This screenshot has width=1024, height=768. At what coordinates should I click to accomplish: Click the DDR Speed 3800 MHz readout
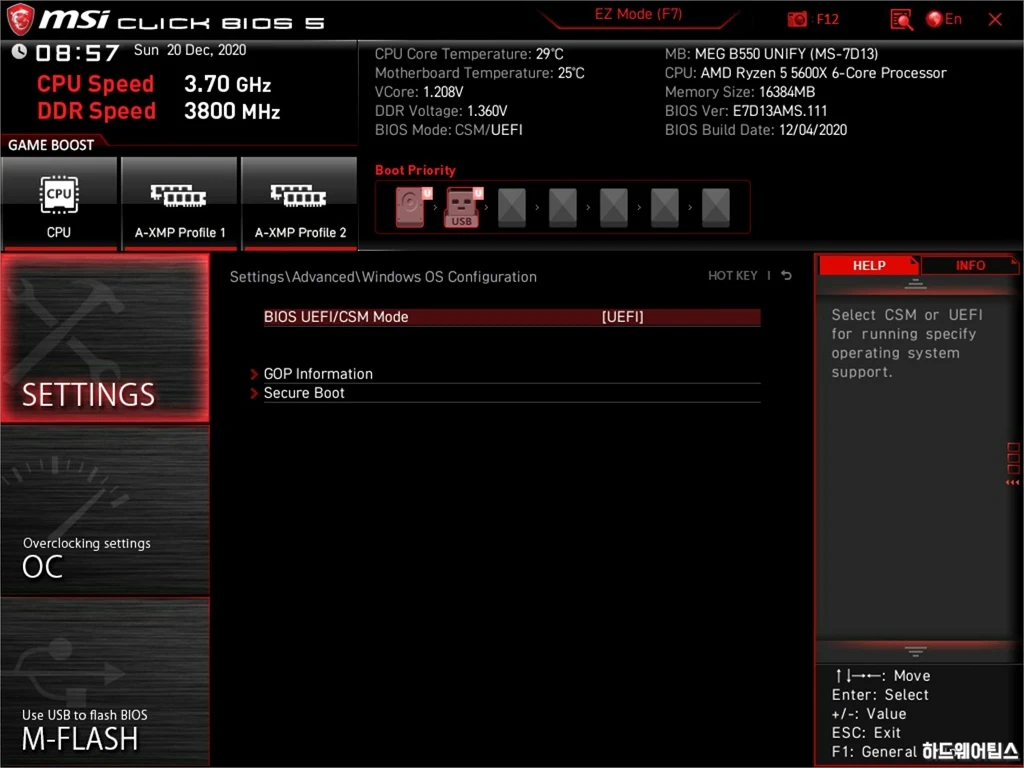click(159, 111)
